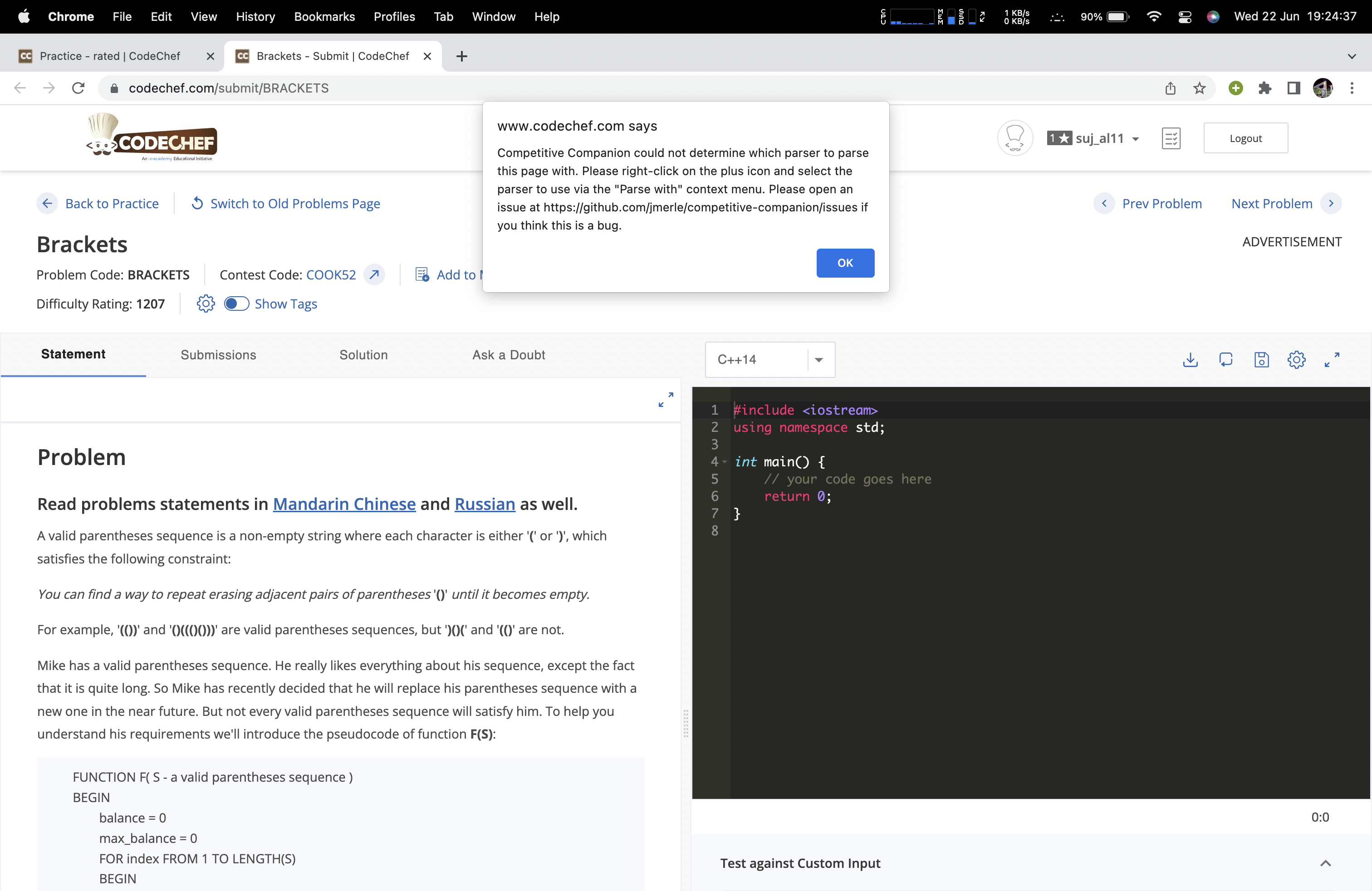1372x891 pixels.
Task: Click the CodeChef chef hat avatar icon
Action: coord(1014,138)
